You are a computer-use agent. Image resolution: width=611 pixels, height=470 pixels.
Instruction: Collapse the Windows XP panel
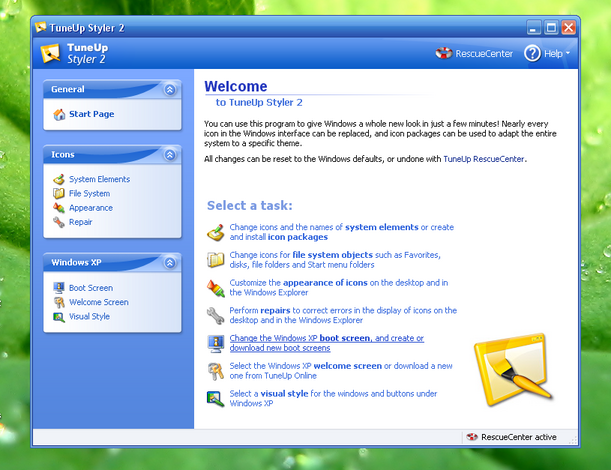coord(170,263)
